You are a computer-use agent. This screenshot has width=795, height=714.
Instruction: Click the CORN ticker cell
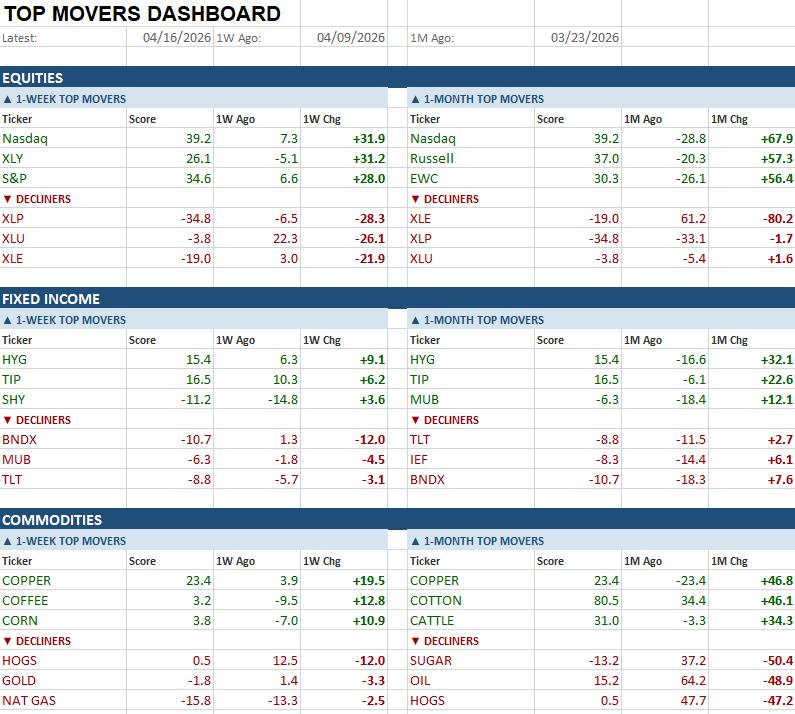pos(63,621)
